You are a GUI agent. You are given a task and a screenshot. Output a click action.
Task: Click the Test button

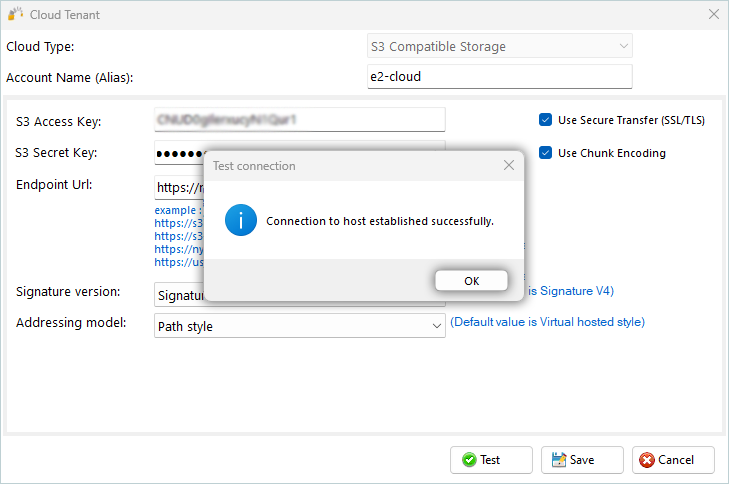(491, 460)
